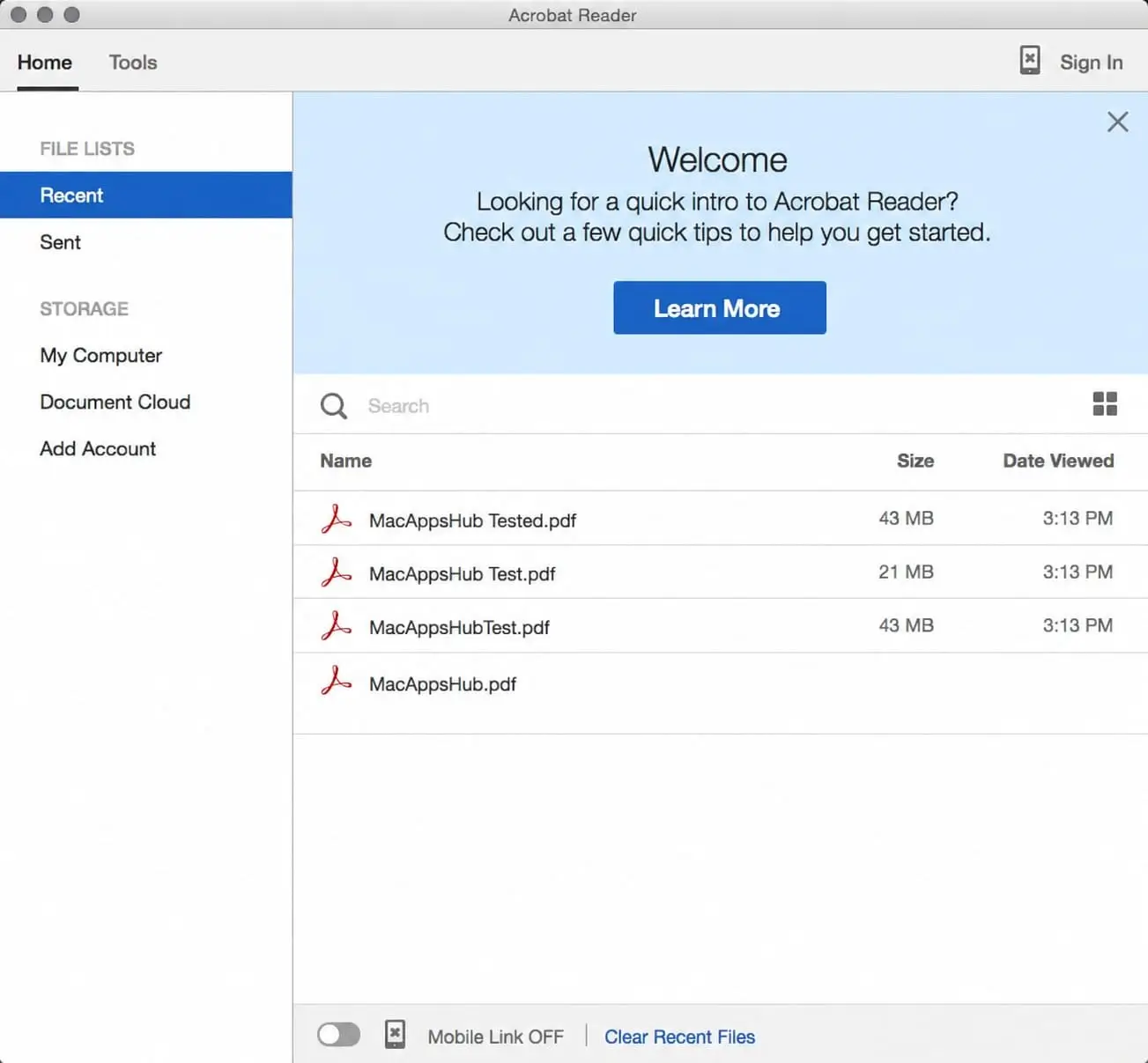Select file name MacAppsHub.pdf
The height and width of the screenshot is (1063, 1148).
pos(442,684)
